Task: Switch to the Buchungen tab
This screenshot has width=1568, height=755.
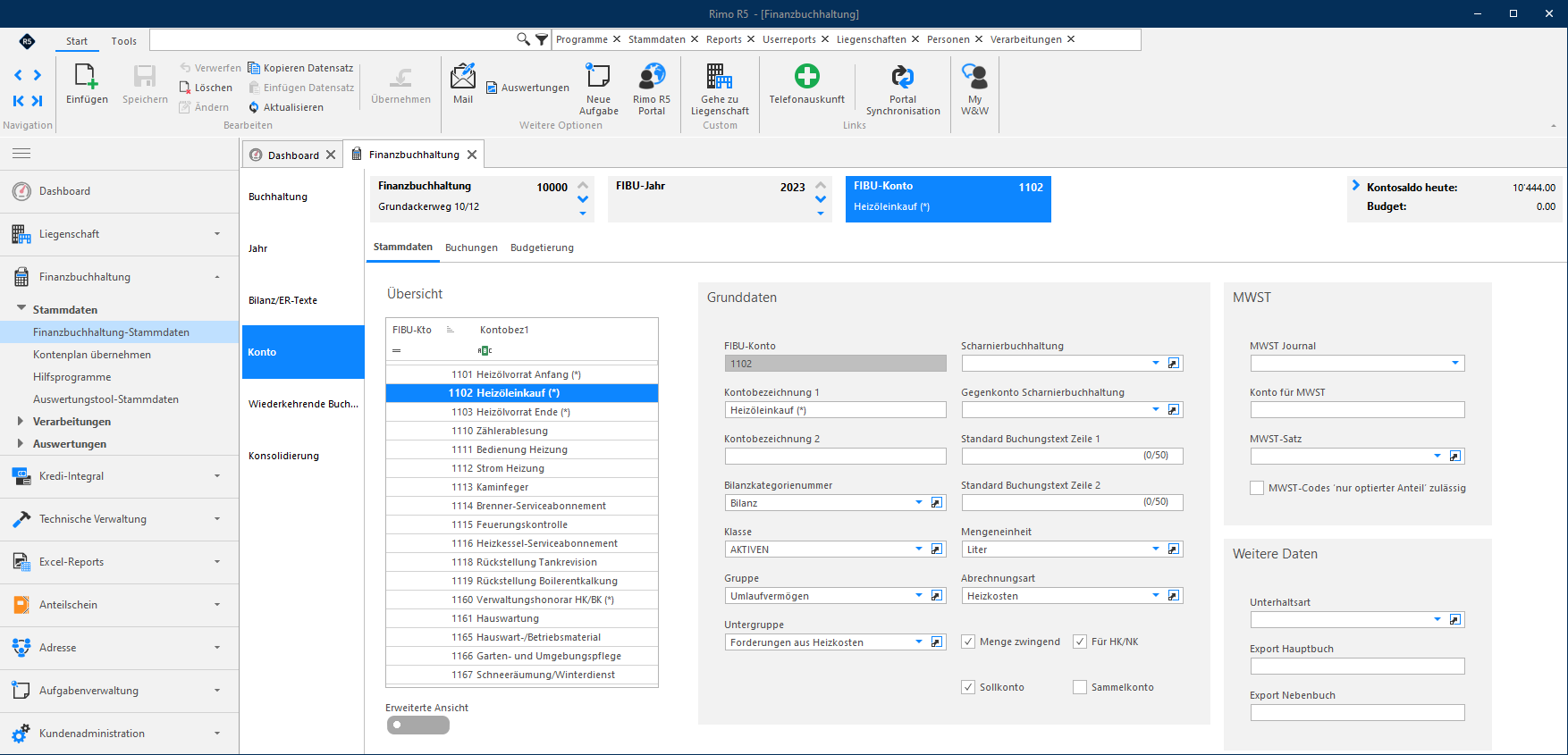Action: (x=471, y=247)
